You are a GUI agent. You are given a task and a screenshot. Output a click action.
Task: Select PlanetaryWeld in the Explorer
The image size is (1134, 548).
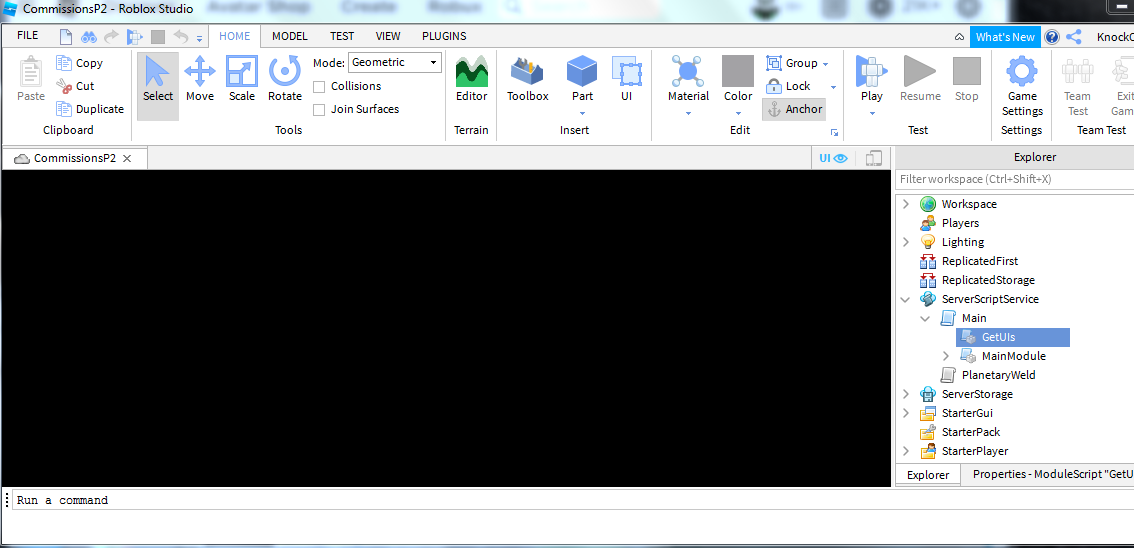(x=998, y=374)
